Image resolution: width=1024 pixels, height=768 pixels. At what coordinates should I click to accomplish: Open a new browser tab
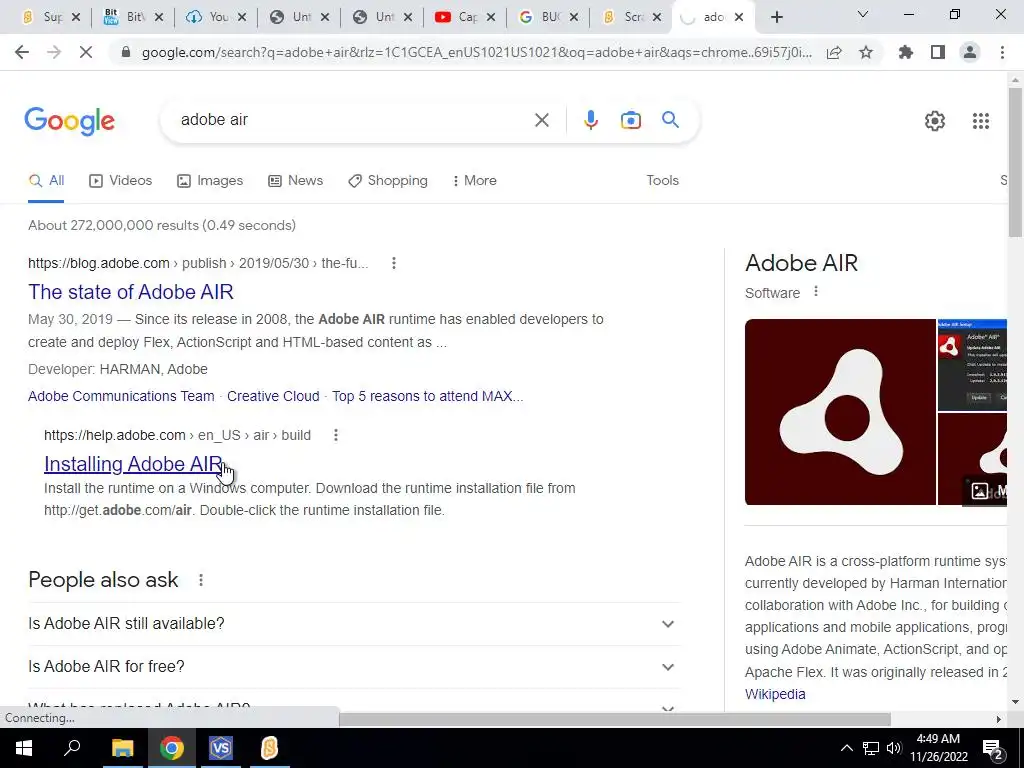[x=776, y=17]
